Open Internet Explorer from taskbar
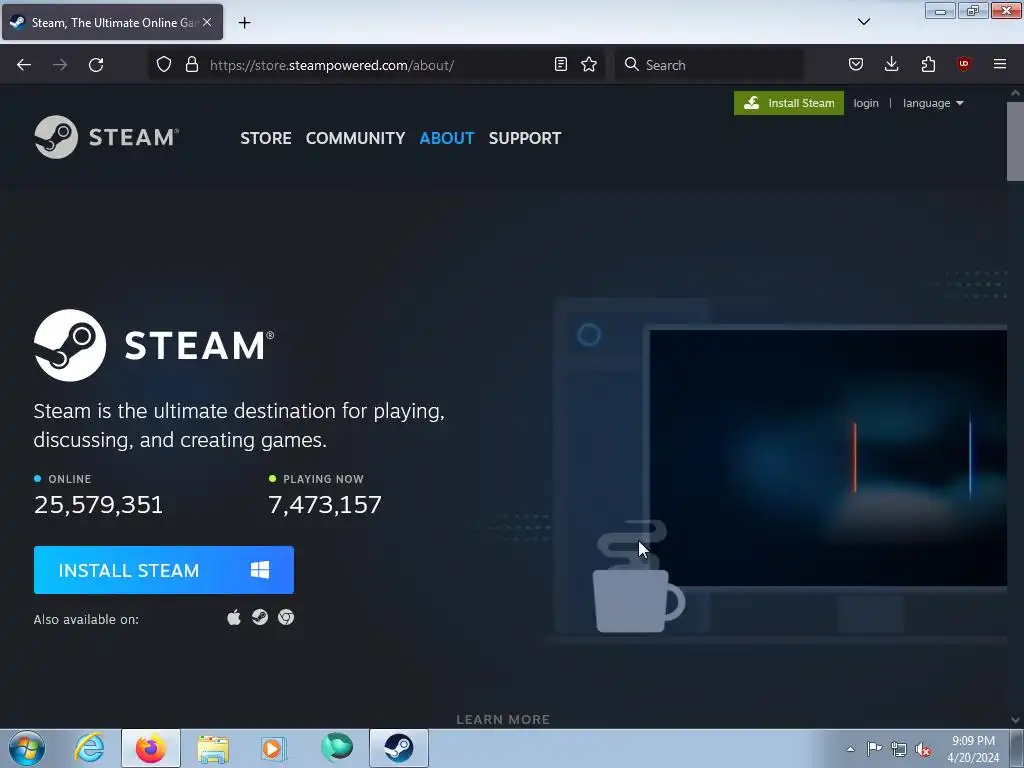 point(89,748)
